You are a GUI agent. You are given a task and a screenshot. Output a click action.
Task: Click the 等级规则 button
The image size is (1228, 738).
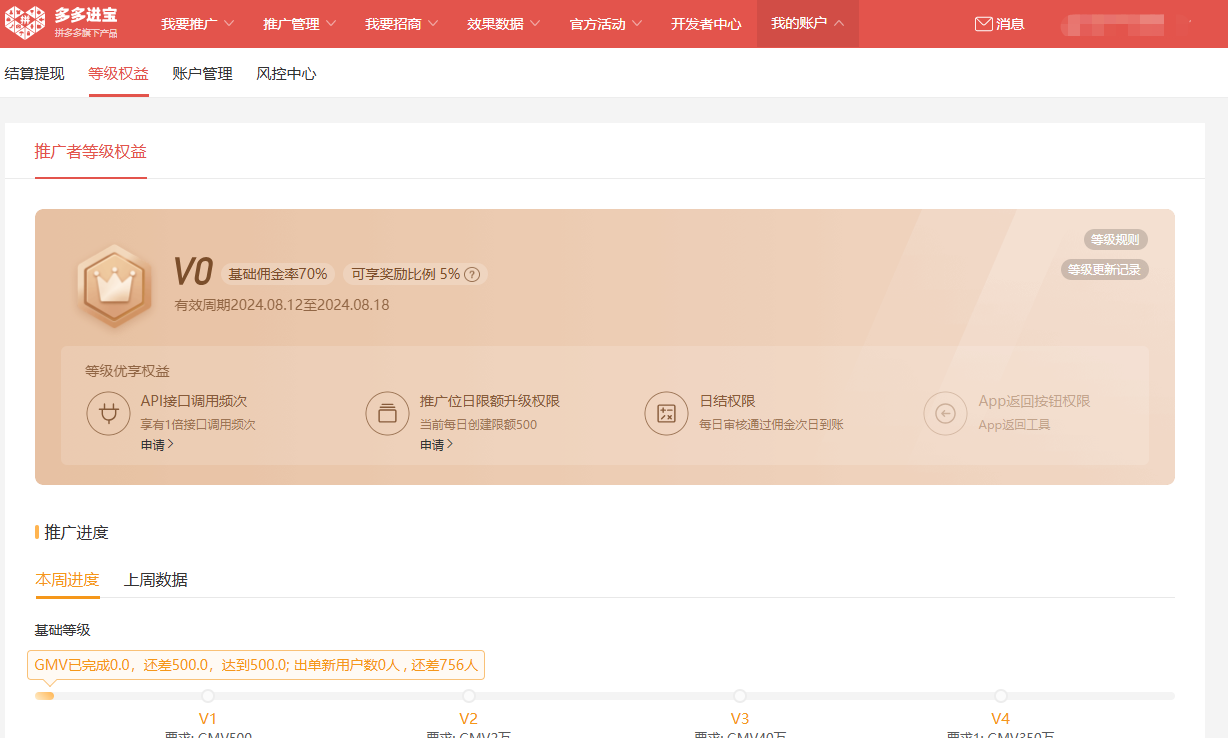(x=1115, y=240)
